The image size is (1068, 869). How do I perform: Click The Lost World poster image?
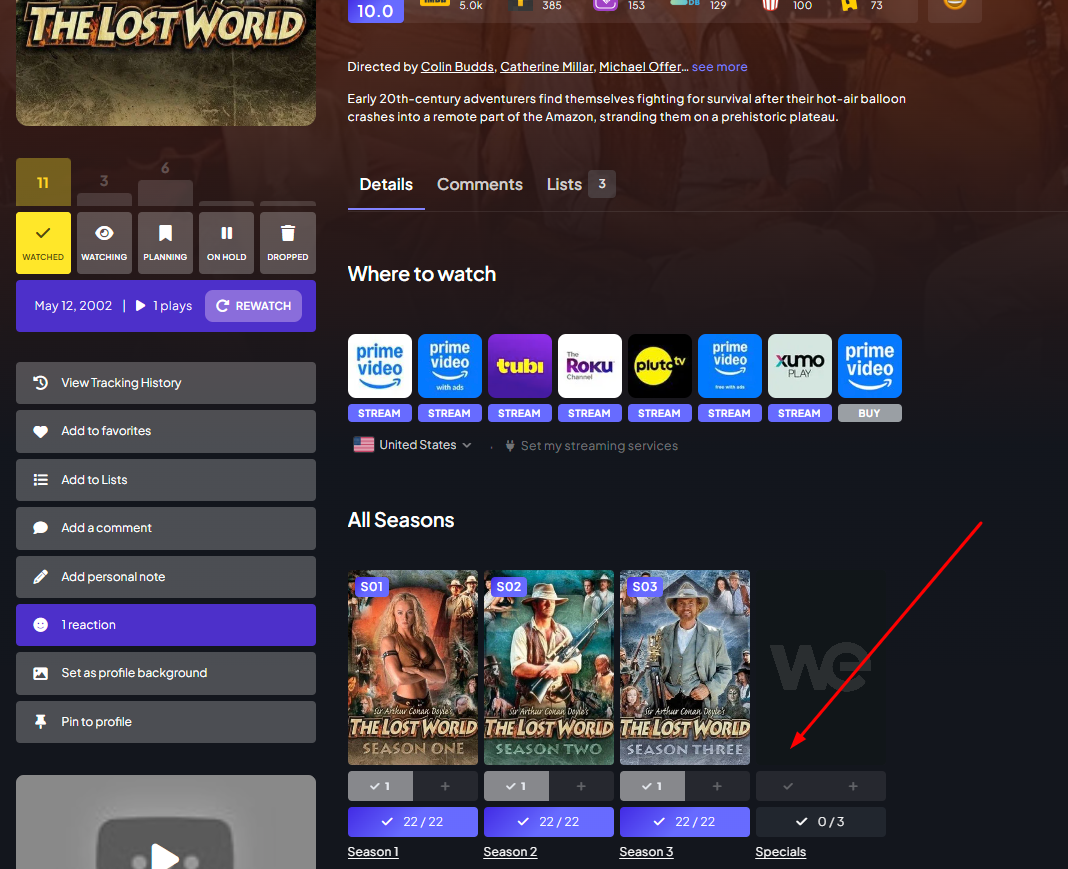click(x=166, y=61)
